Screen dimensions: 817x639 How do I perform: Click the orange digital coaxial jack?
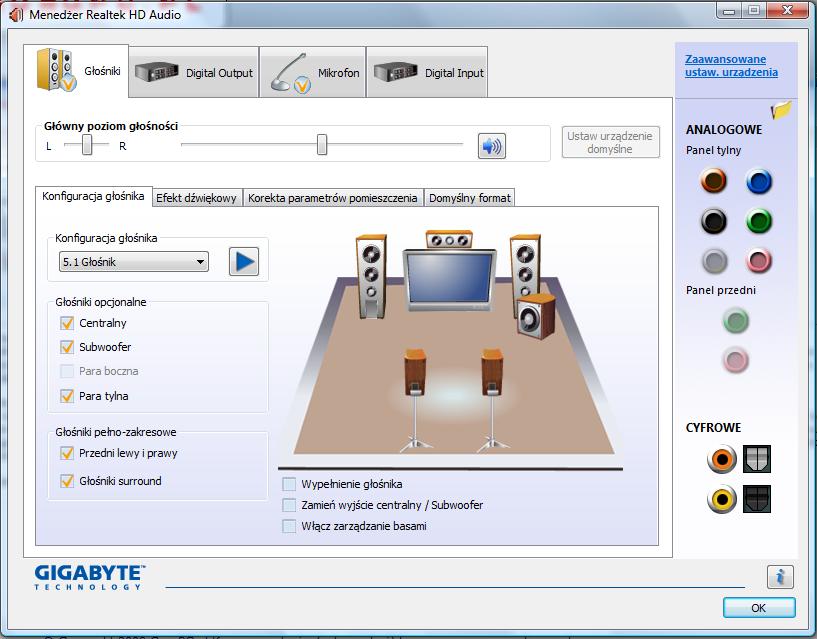point(722,459)
